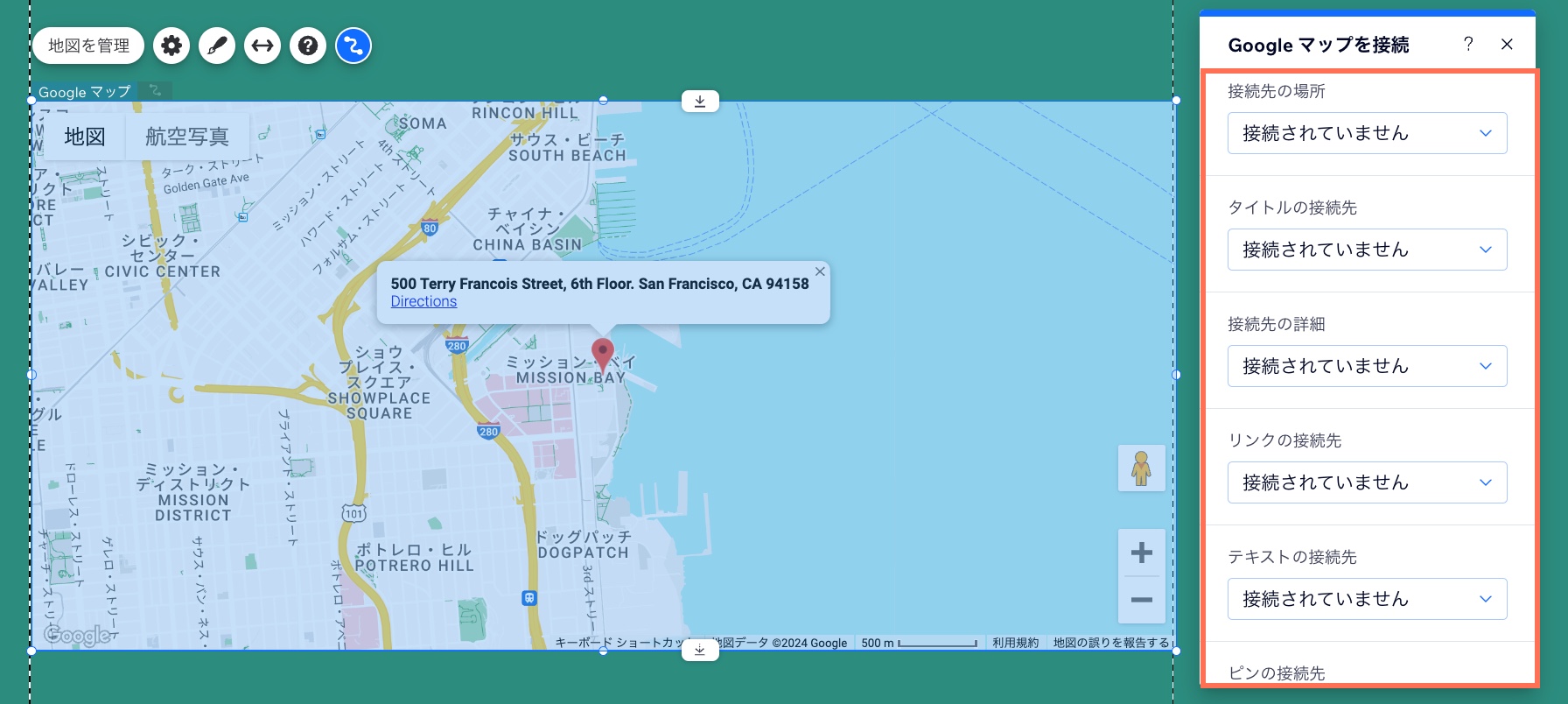Screen dimensions: 1568x704
Task: Click the connect to data icon
Action: (x=353, y=46)
